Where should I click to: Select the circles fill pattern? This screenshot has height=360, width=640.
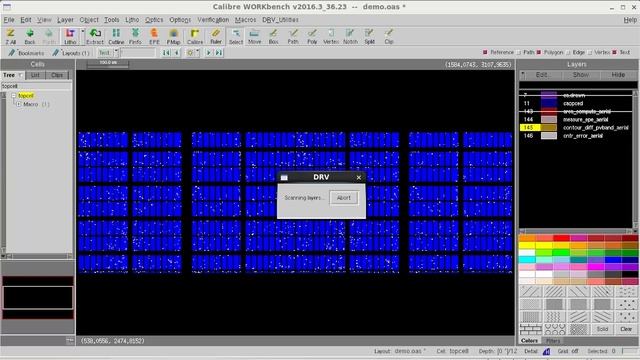click(555, 329)
